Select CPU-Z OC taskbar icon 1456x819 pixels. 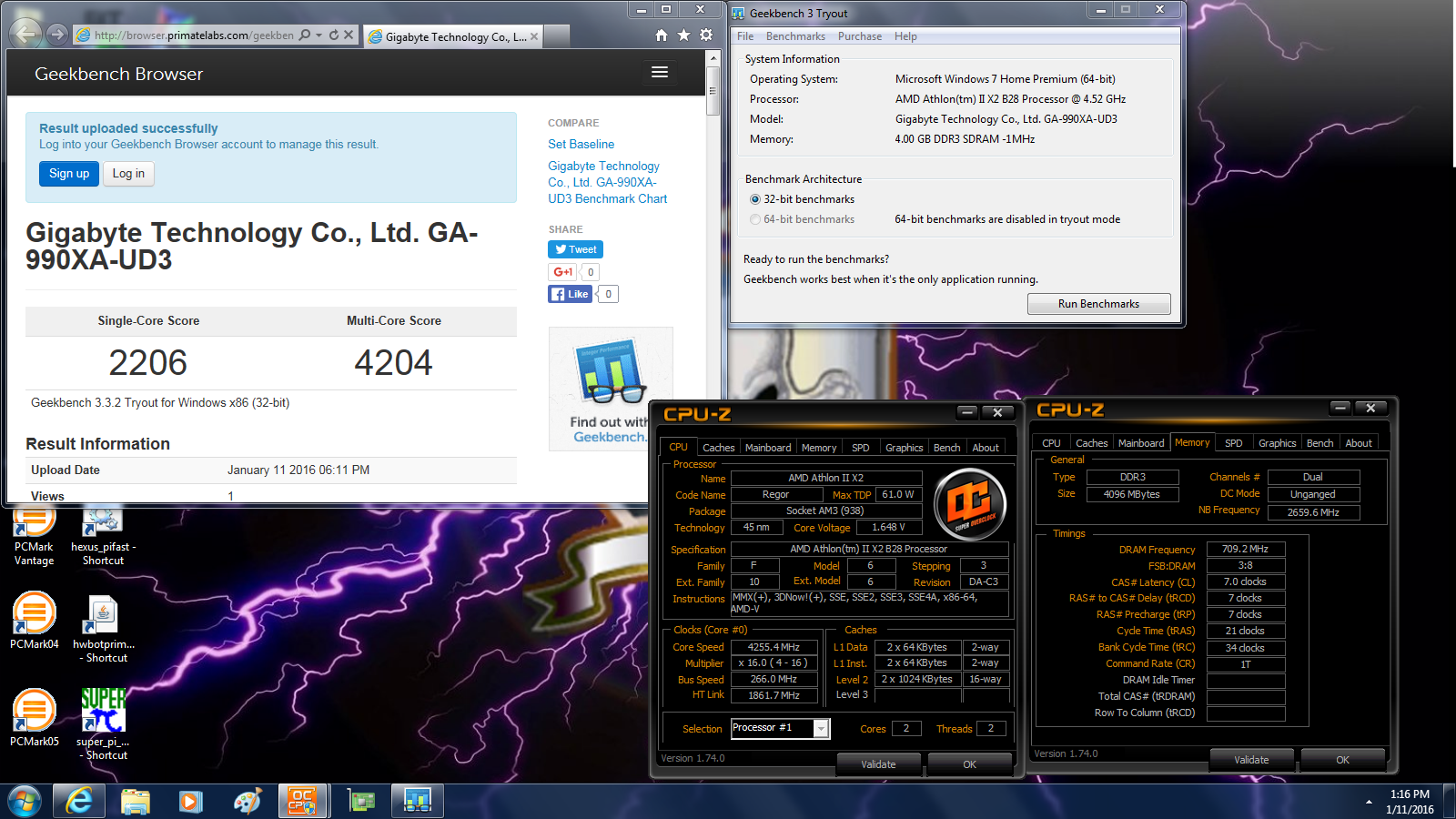tap(302, 802)
